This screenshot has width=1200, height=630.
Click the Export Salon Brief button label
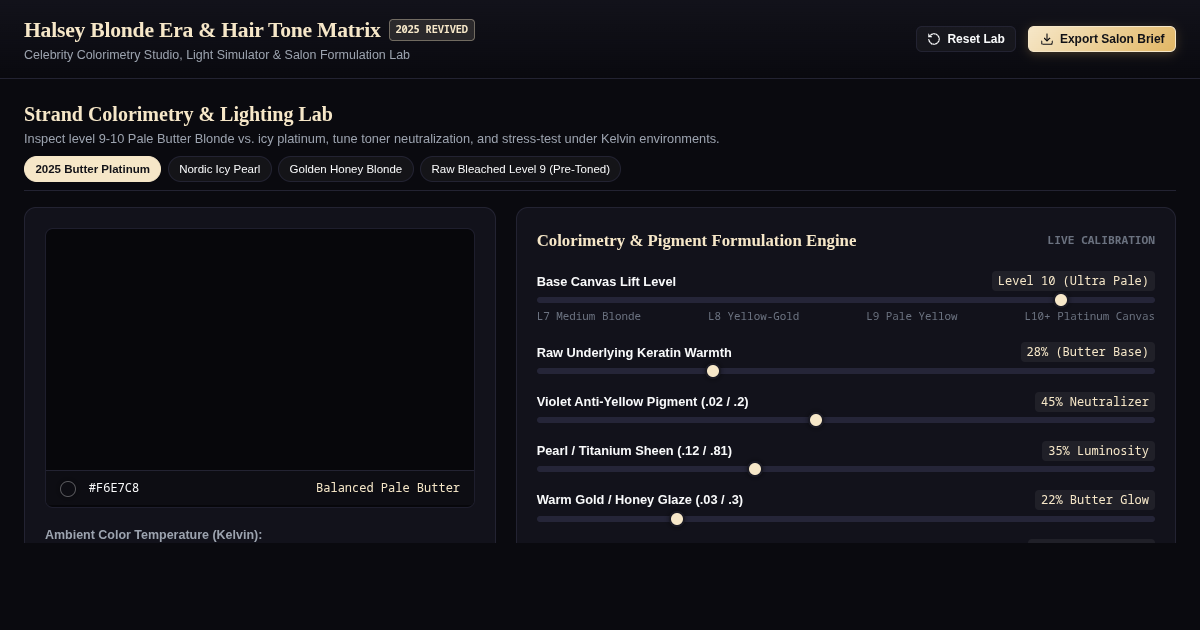pos(1112,39)
